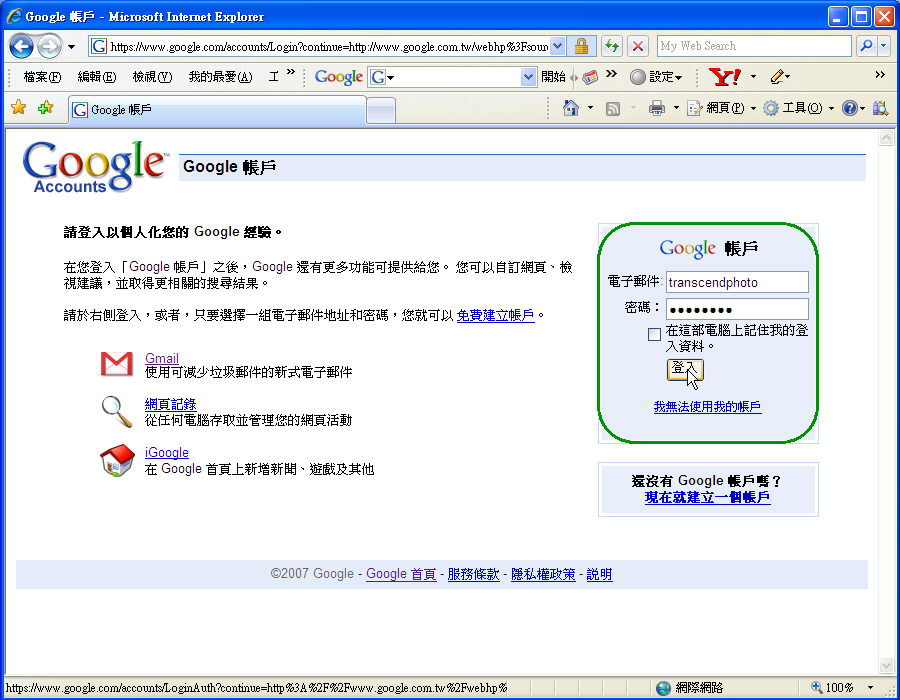The image size is (900, 700).
Task: Click the Forward arrow navigation button
Action: 49,46
